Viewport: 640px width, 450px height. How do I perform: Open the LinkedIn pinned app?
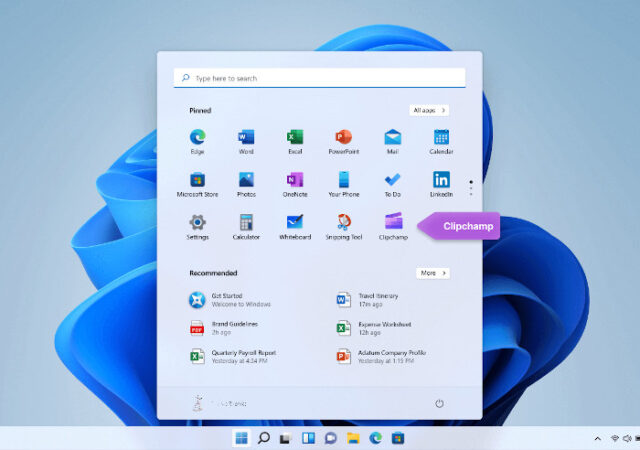point(441,180)
